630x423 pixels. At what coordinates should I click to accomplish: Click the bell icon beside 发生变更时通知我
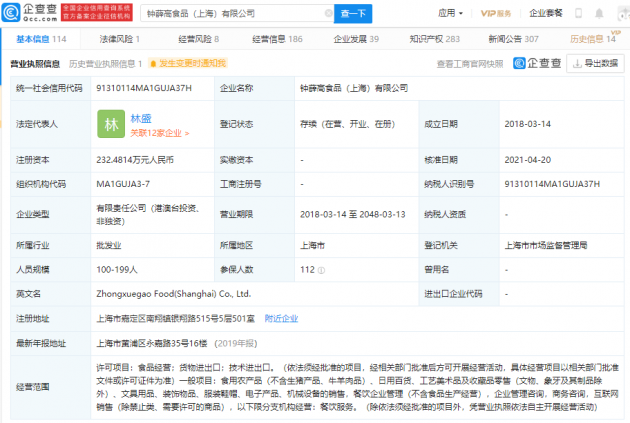coord(153,63)
